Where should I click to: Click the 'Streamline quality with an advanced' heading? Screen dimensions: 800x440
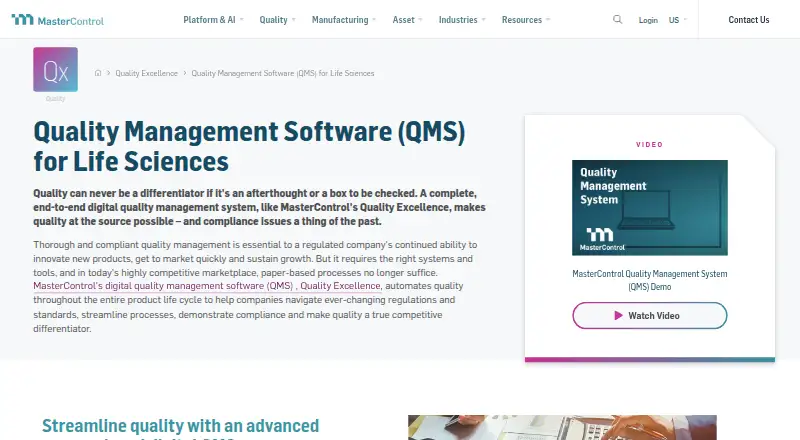[x=181, y=426]
